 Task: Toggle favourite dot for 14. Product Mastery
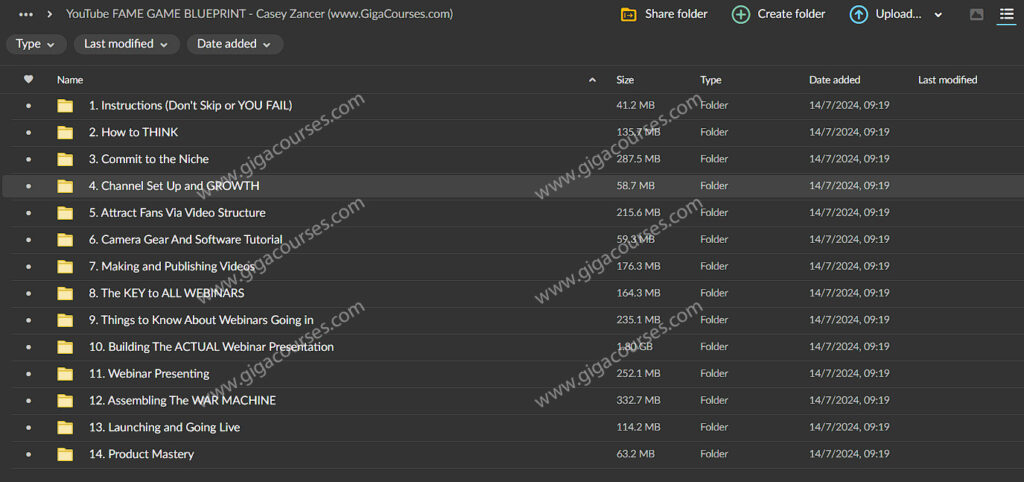pyautogui.click(x=28, y=454)
